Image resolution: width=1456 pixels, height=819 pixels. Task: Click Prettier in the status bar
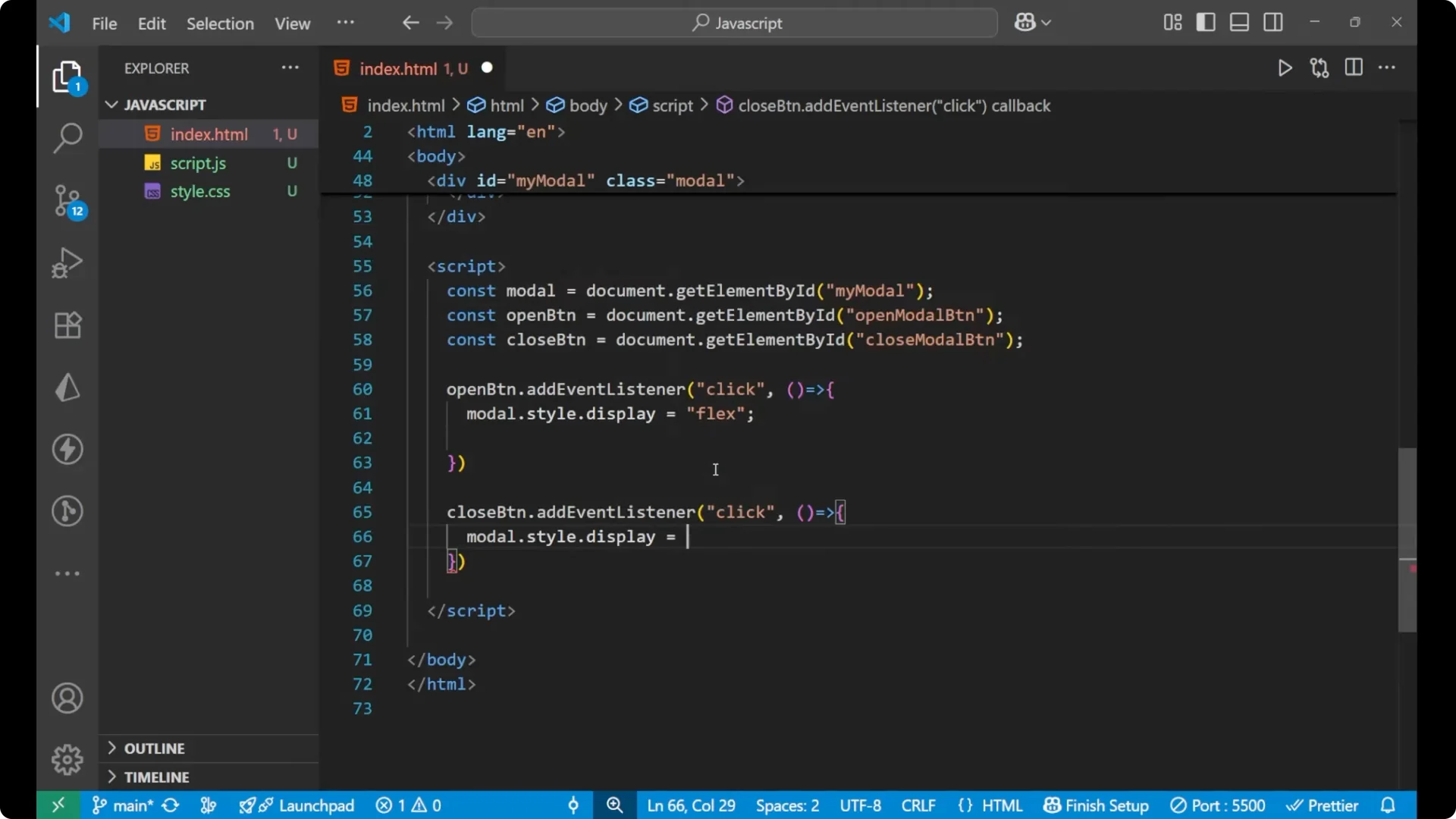tap(1323, 805)
